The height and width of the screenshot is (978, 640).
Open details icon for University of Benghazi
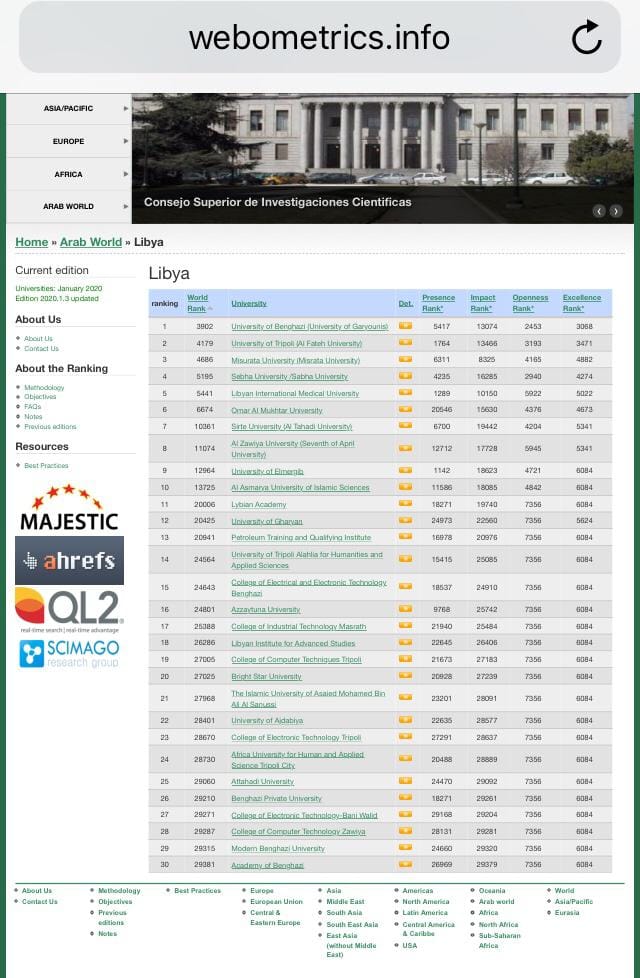click(x=405, y=326)
